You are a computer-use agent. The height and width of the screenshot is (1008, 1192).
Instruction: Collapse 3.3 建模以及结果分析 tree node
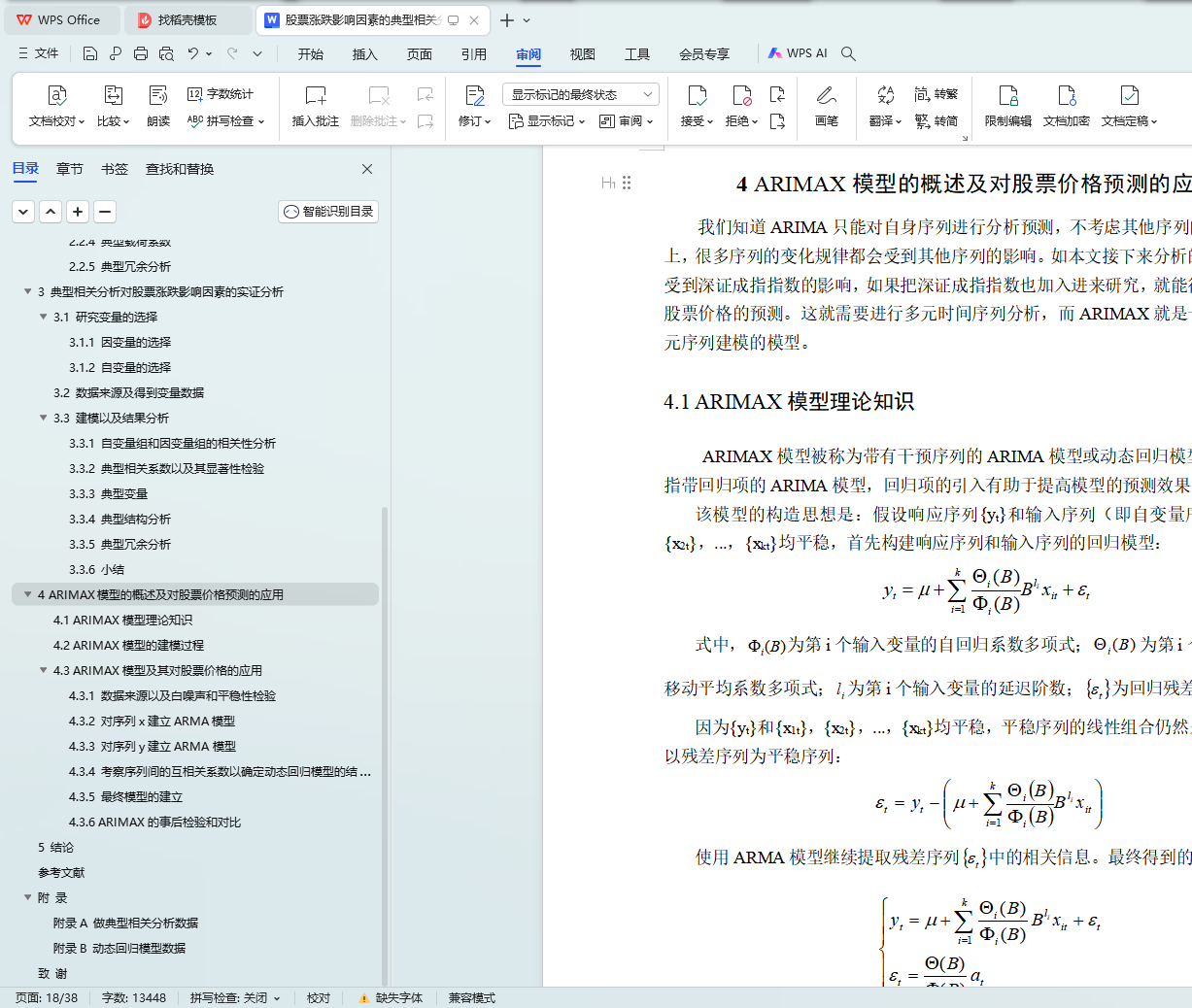43,418
